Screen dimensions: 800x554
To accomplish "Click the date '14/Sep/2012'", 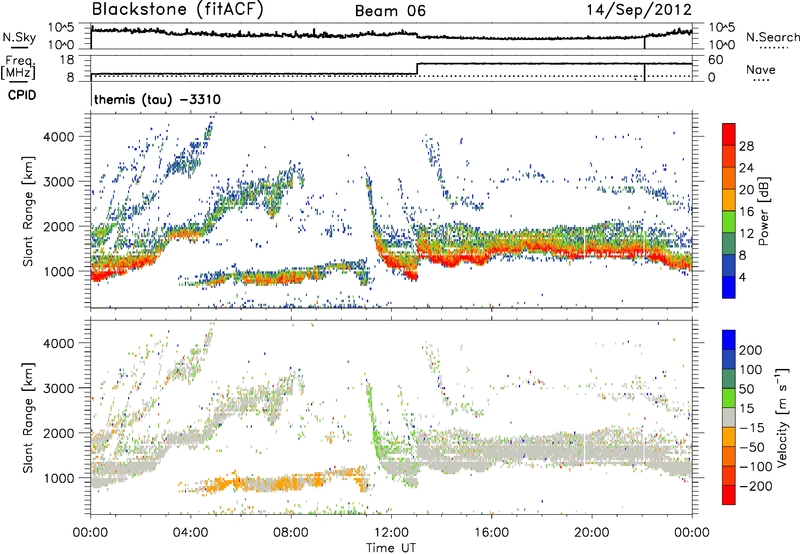I will pyautogui.click(x=639, y=10).
